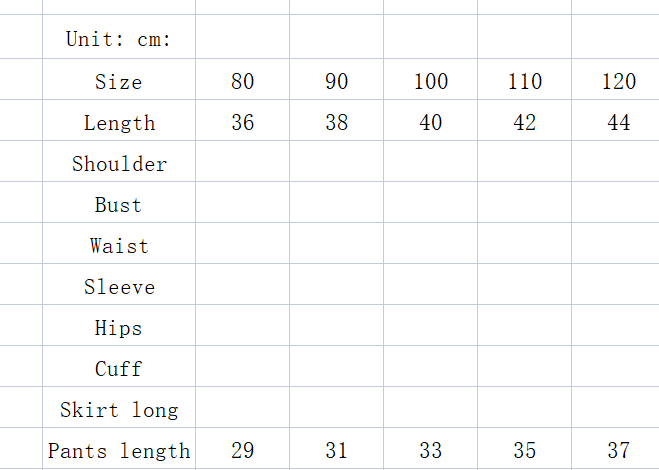Click the Shoulder label cell
The width and height of the screenshot is (659, 470).
click(118, 163)
